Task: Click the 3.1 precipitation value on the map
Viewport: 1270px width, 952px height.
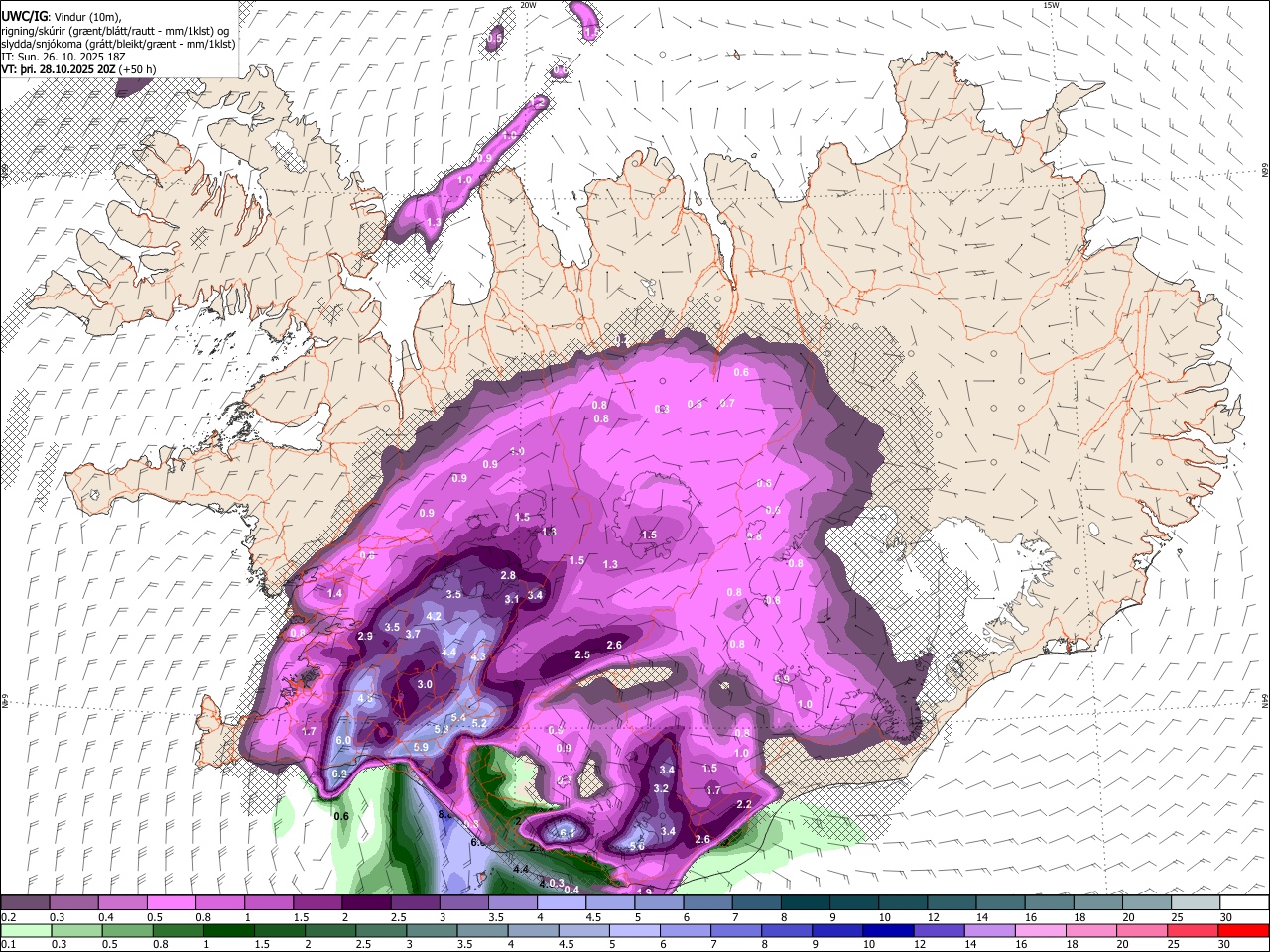Action: click(512, 599)
